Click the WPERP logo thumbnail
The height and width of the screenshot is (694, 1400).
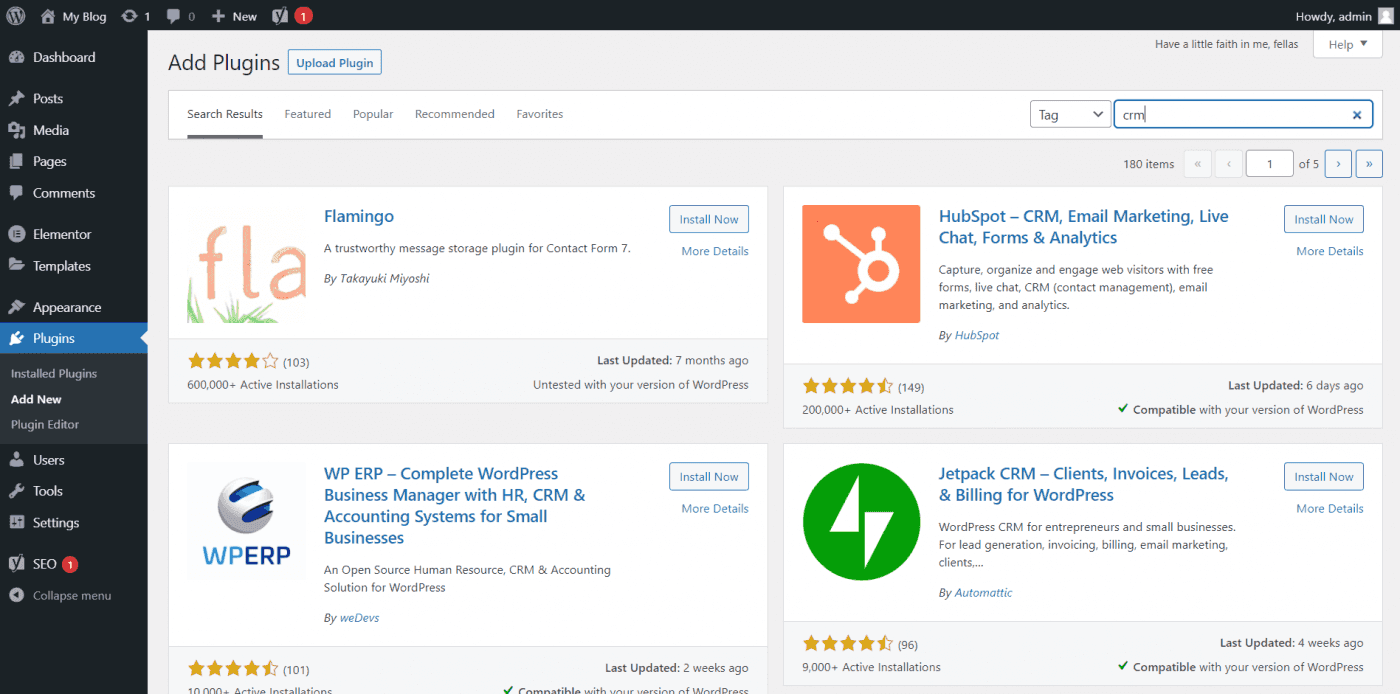(246, 522)
